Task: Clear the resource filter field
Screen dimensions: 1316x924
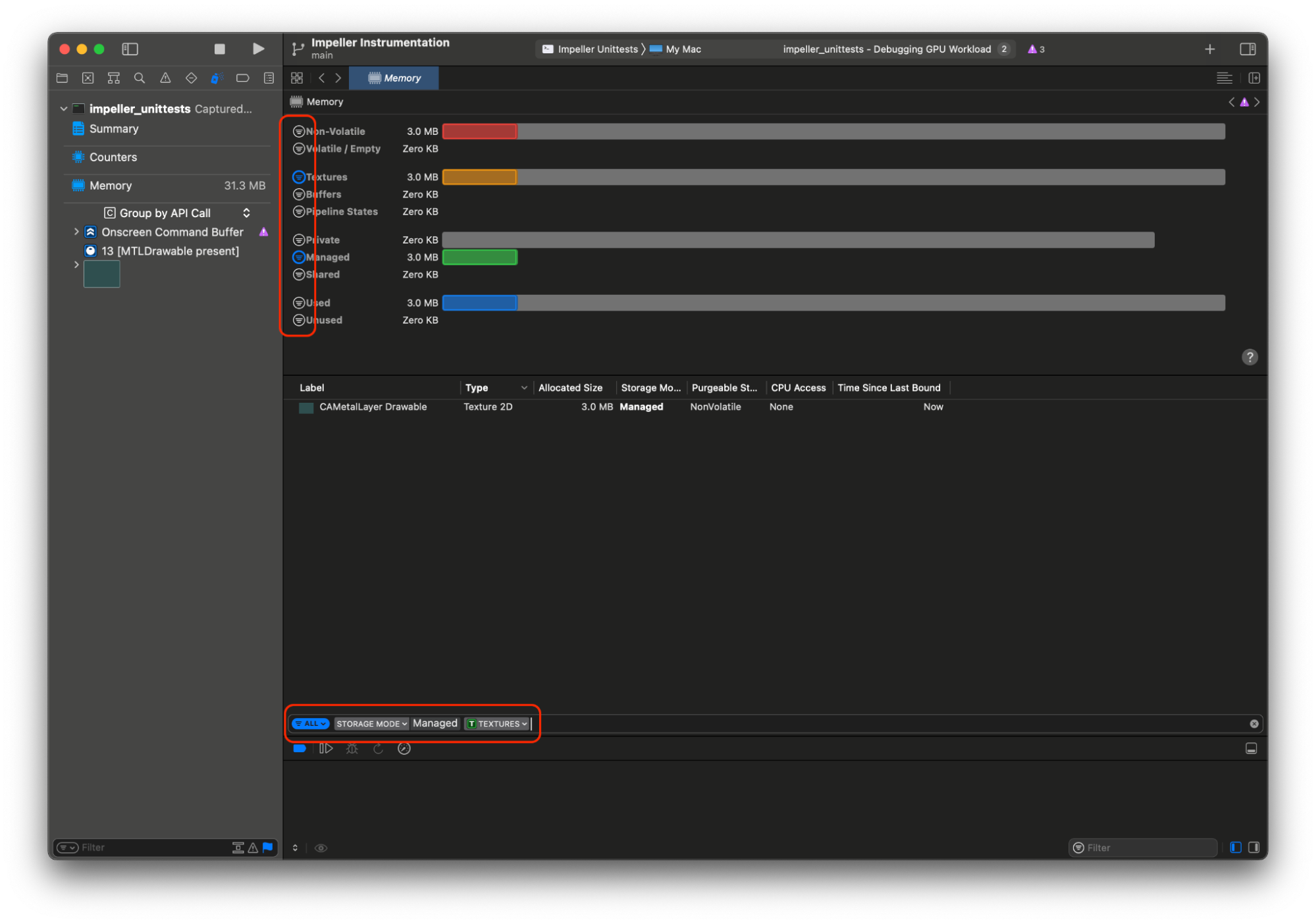Action: pos(1253,723)
